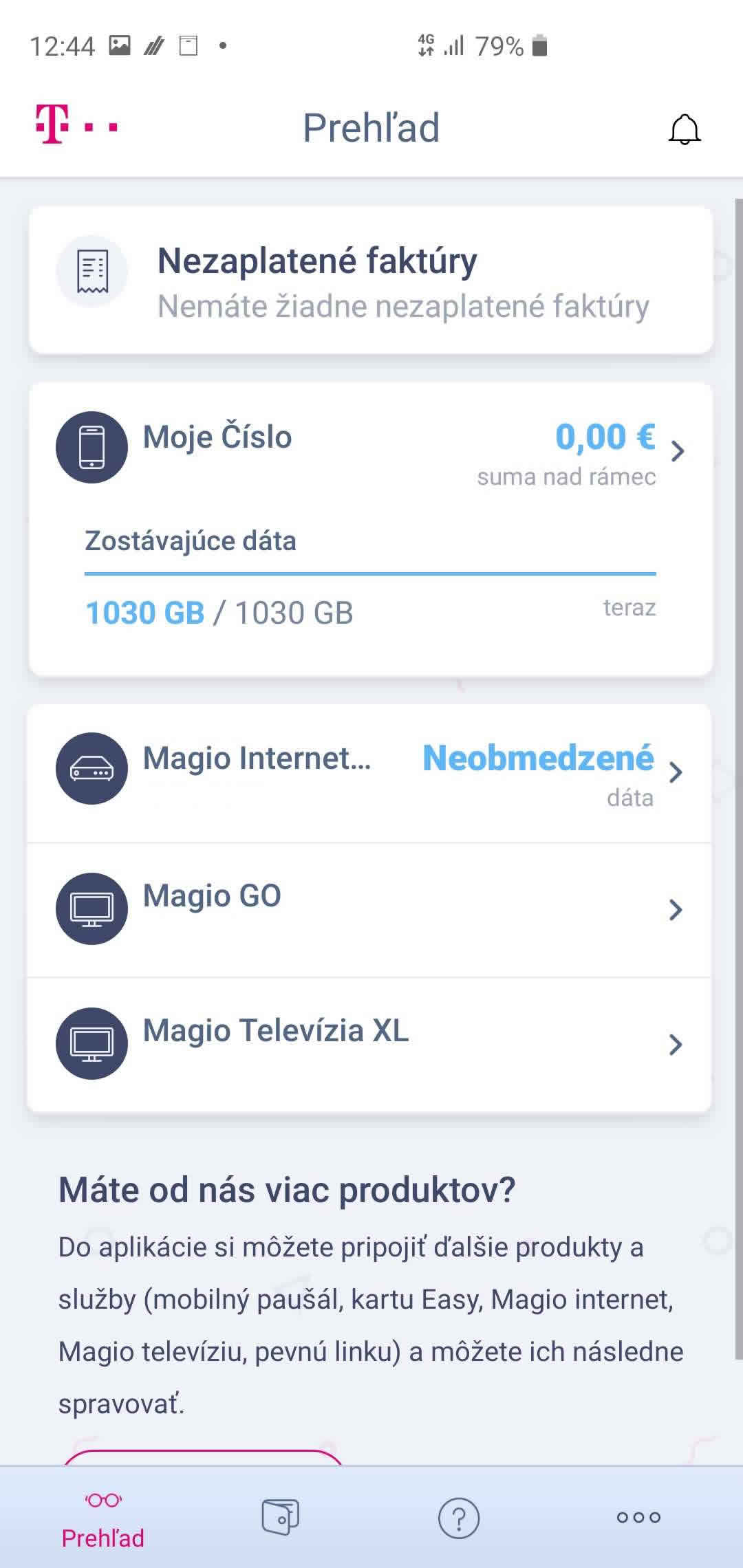Viewport: 743px width, 1568px height.
Task: Open the help question mark tab
Action: click(459, 1518)
